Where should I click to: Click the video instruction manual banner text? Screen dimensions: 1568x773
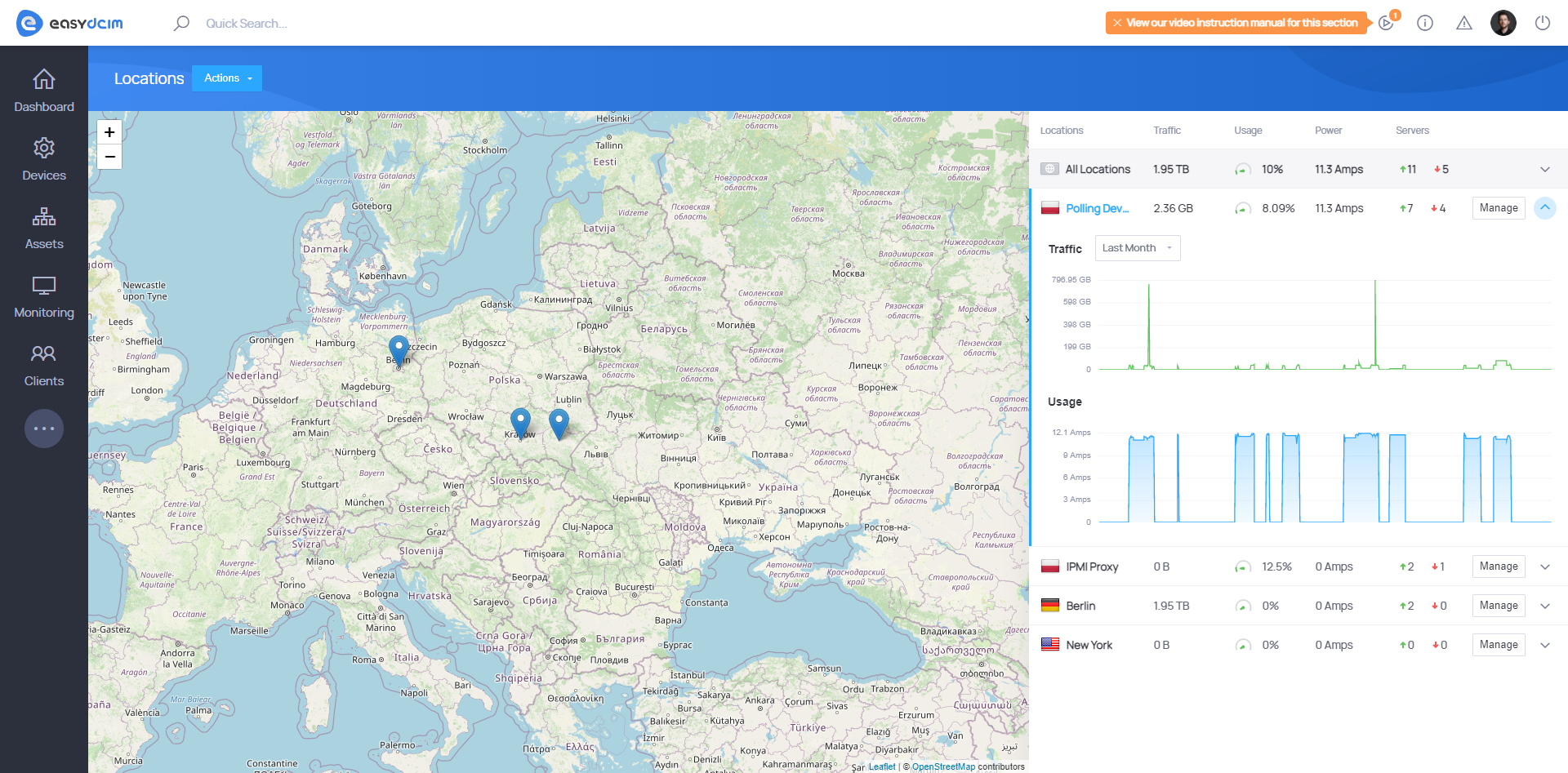1242,23
